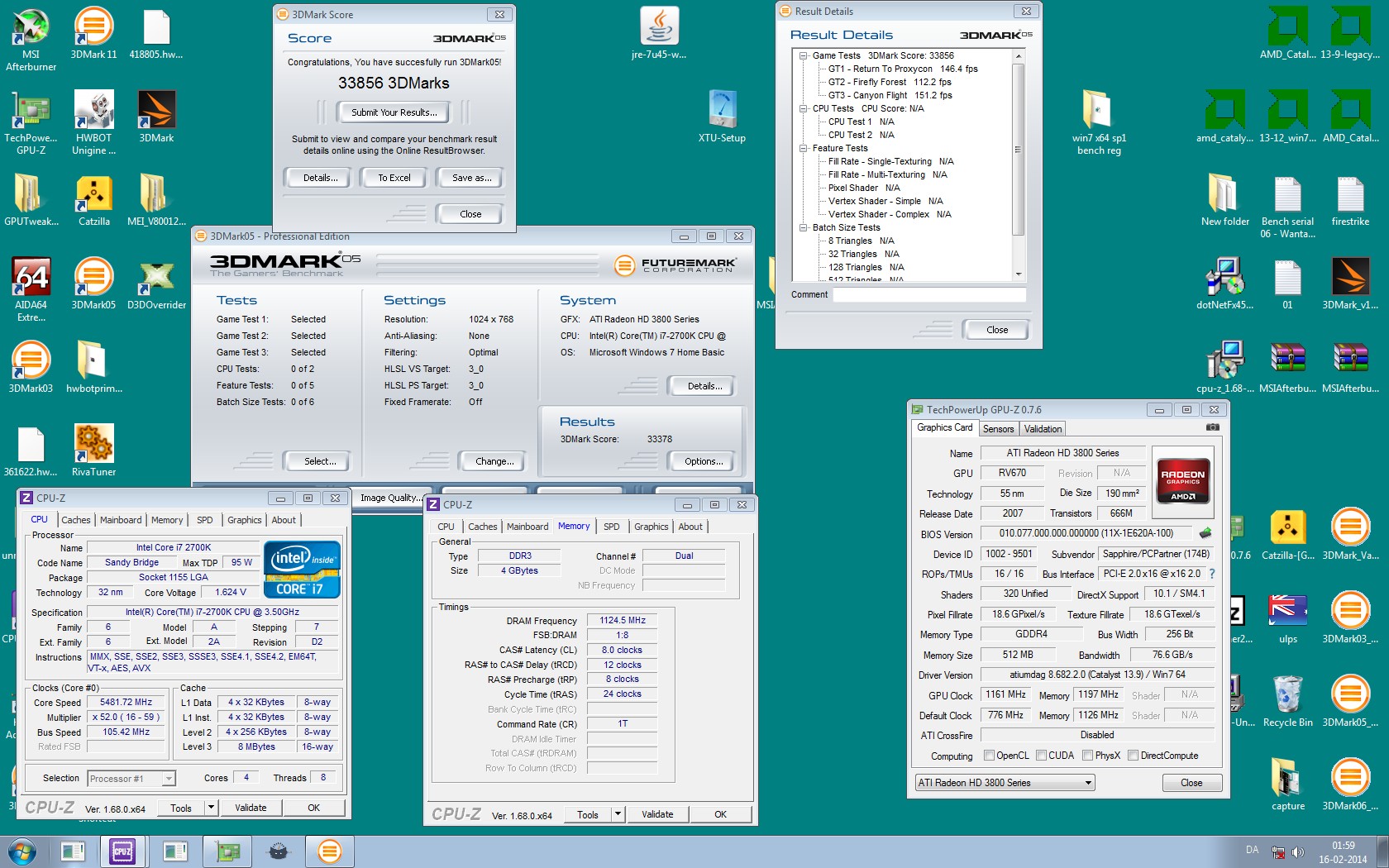Click the Change settings button
Screen dimensions: 1389x868
[494, 461]
